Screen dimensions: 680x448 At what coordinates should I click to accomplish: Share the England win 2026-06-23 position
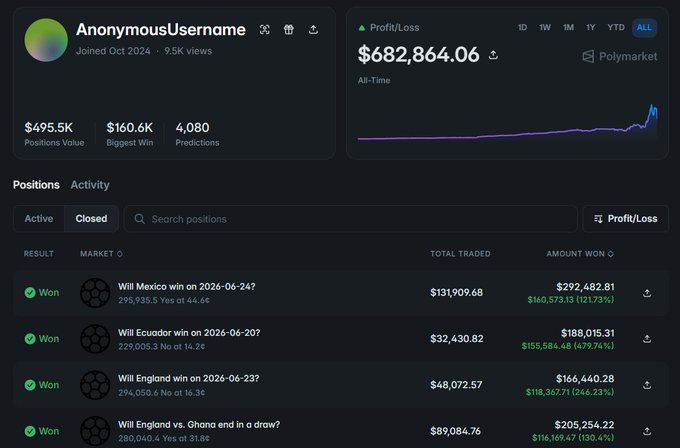click(x=647, y=385)
